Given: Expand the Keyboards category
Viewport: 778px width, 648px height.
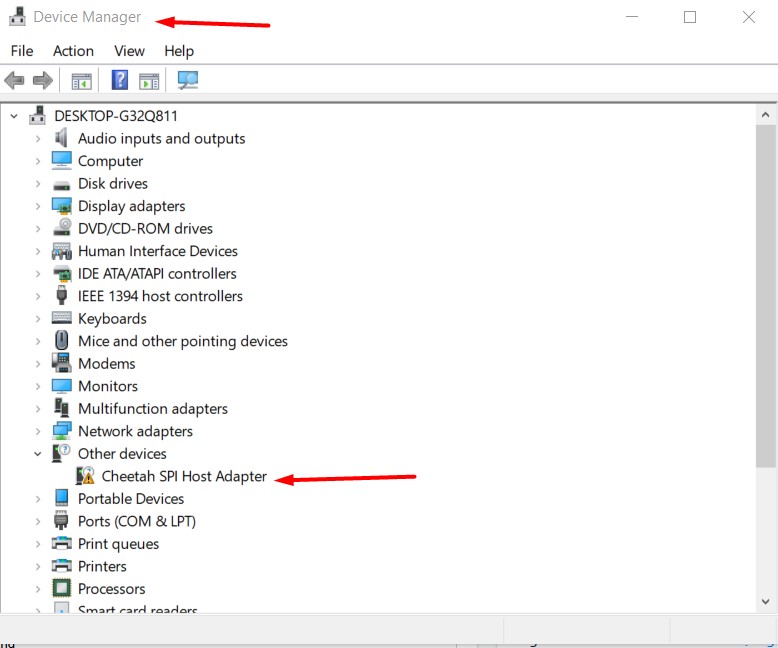Looking at the screenshot, I should 38,319.
